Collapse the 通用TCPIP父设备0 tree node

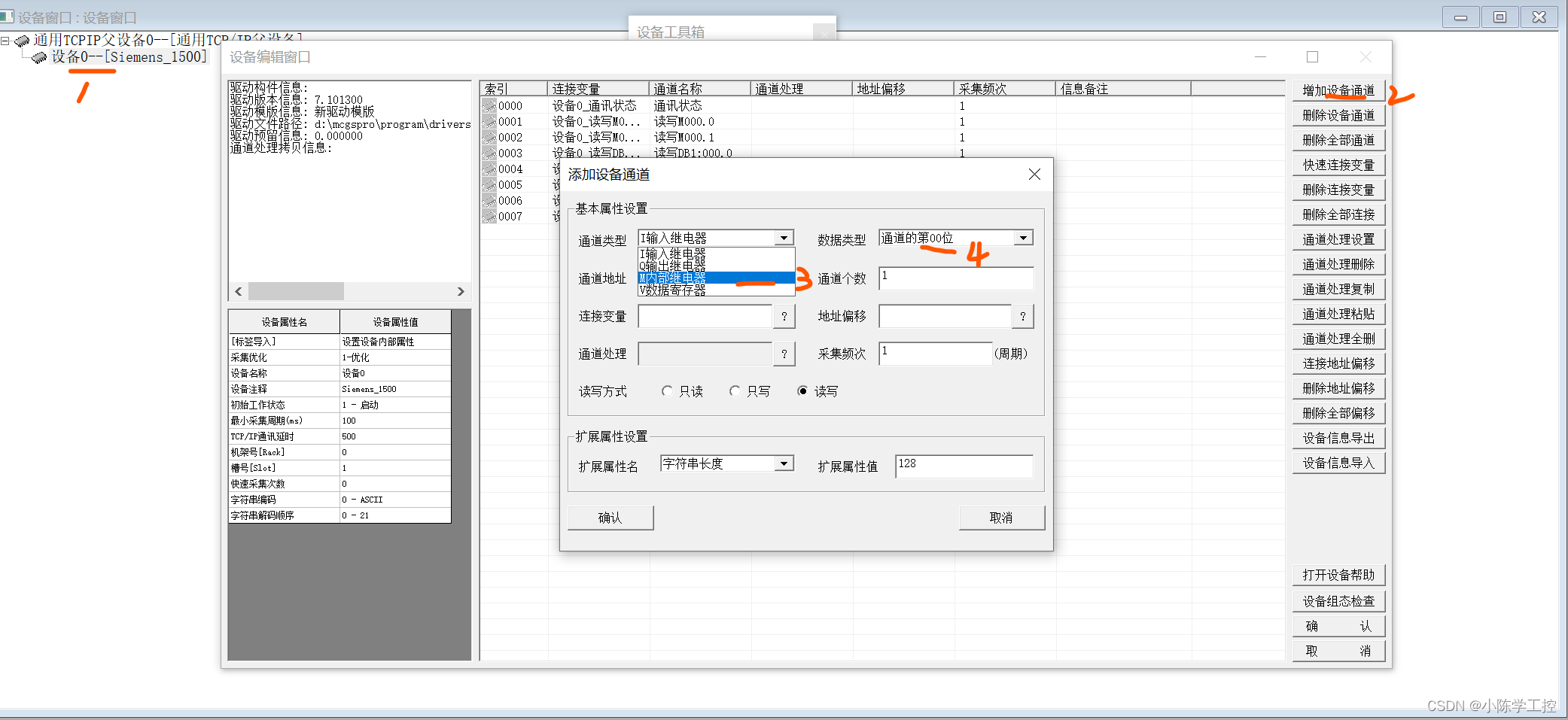(x=5, y=39)
